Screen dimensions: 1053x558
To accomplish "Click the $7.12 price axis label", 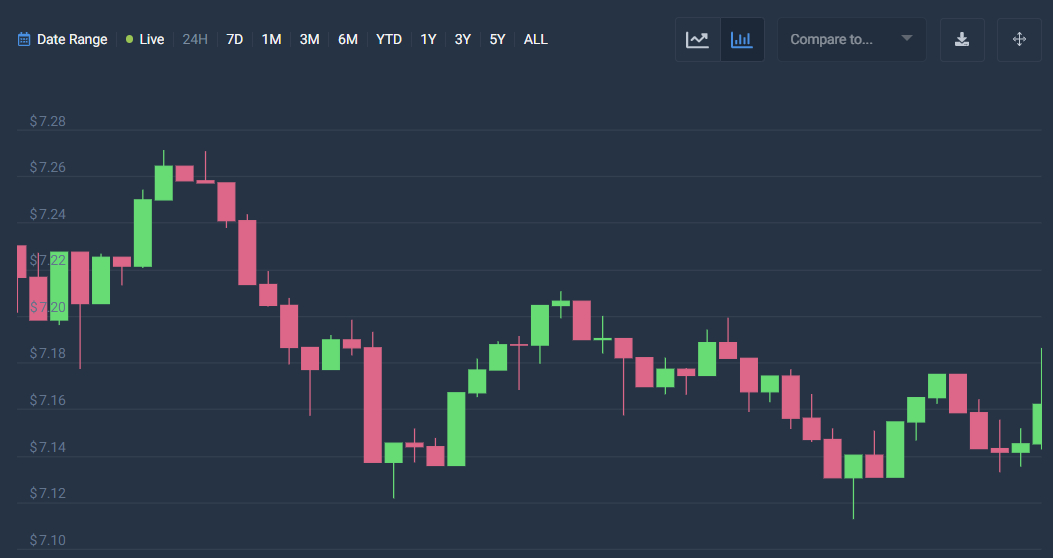I will tap(48, 494).
